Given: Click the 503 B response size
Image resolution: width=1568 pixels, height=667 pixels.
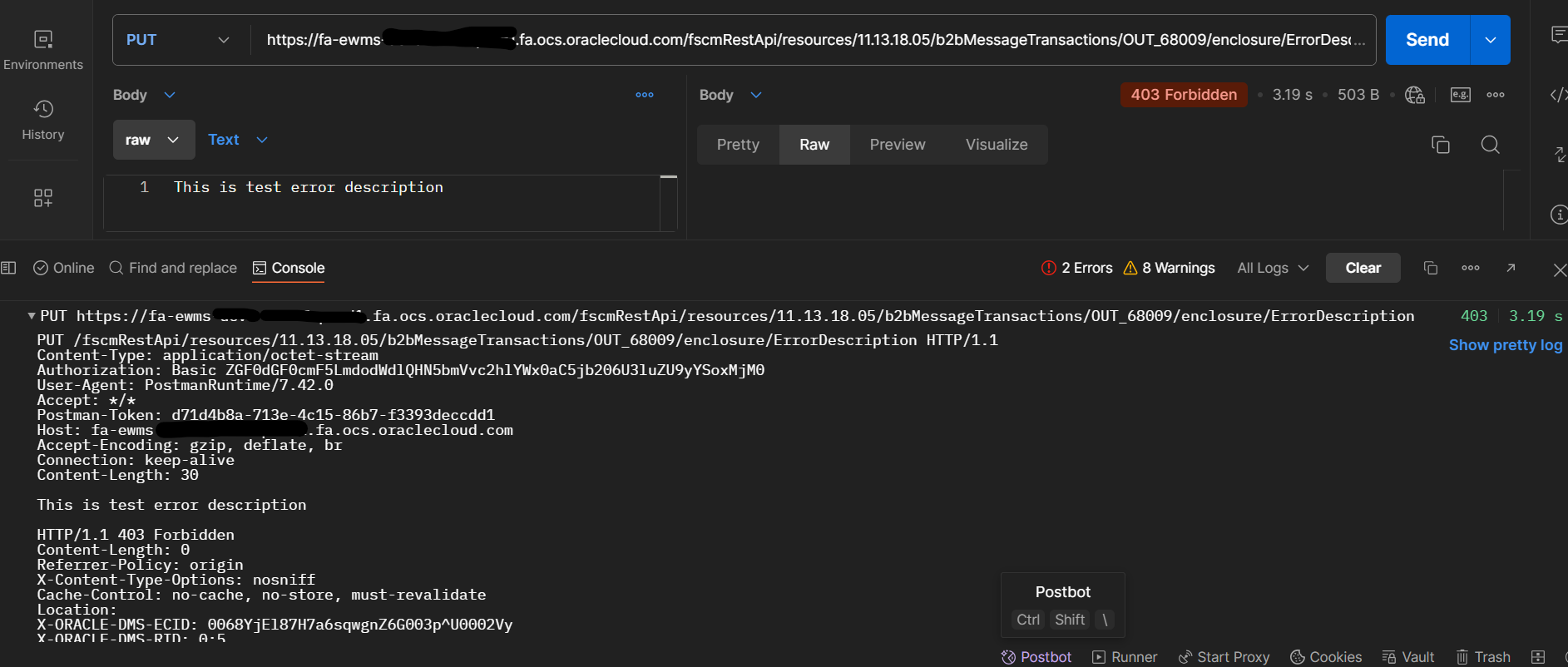Looking at the screenshot, I should (1358, 95).
